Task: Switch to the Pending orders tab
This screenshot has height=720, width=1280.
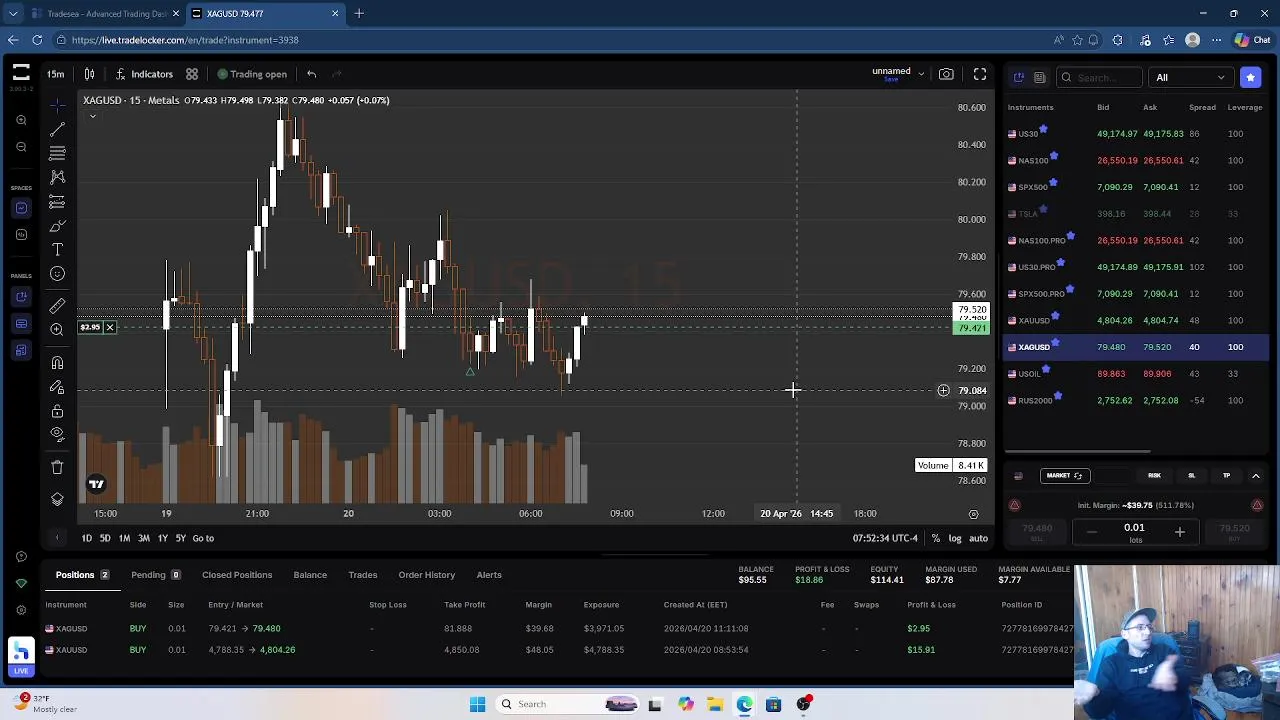Action: [x=155, y=575]
